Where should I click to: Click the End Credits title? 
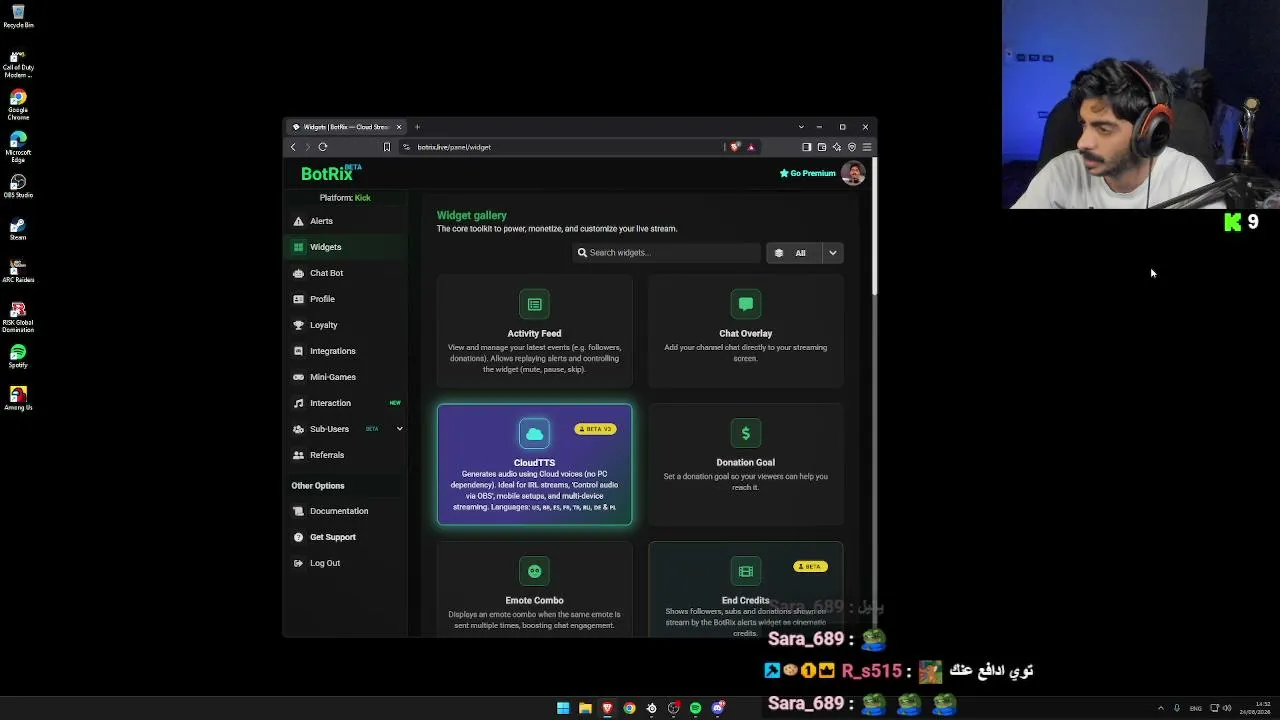[x=746, y=600]
